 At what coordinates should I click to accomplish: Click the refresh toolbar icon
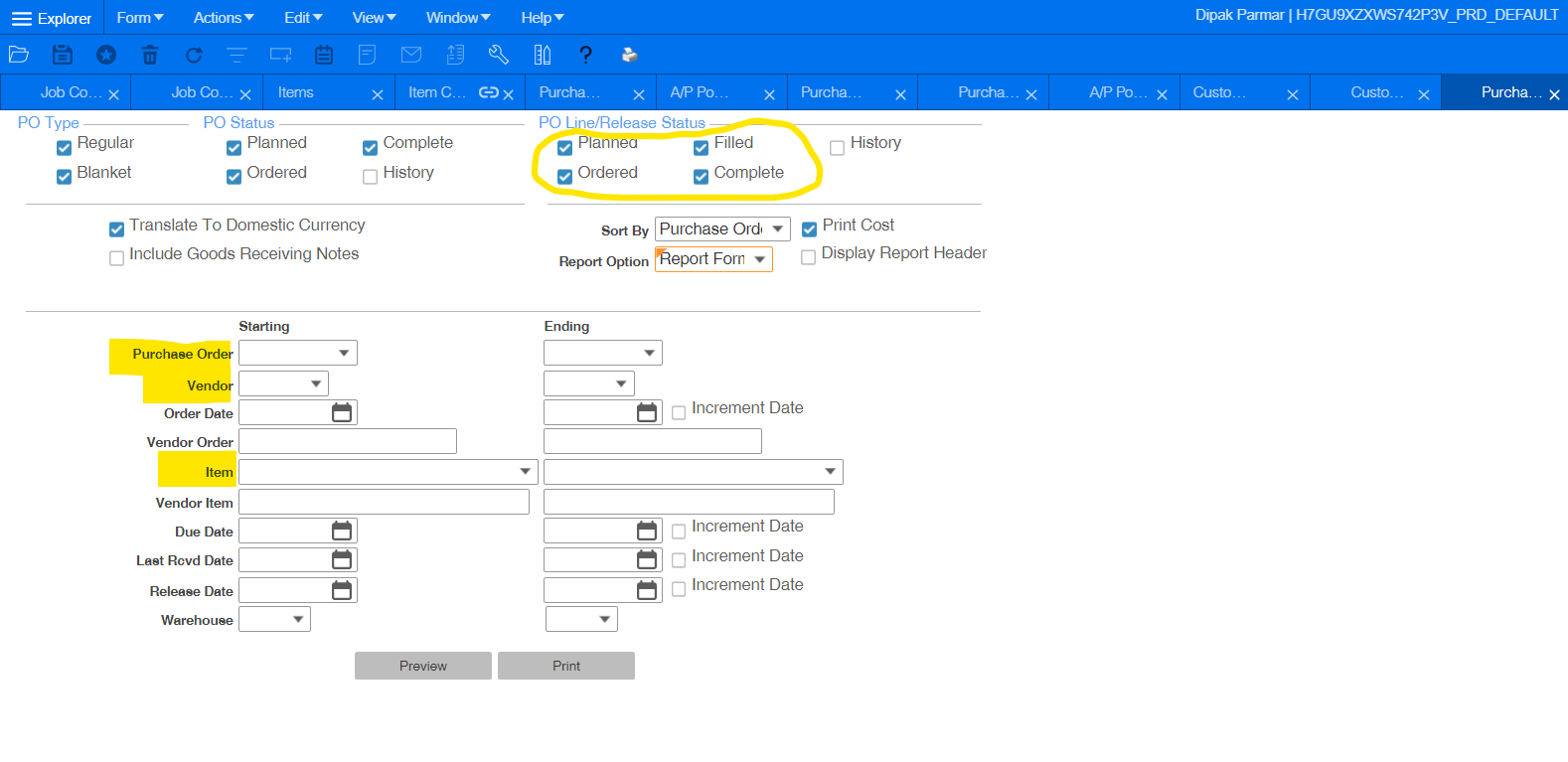[194, 55]
